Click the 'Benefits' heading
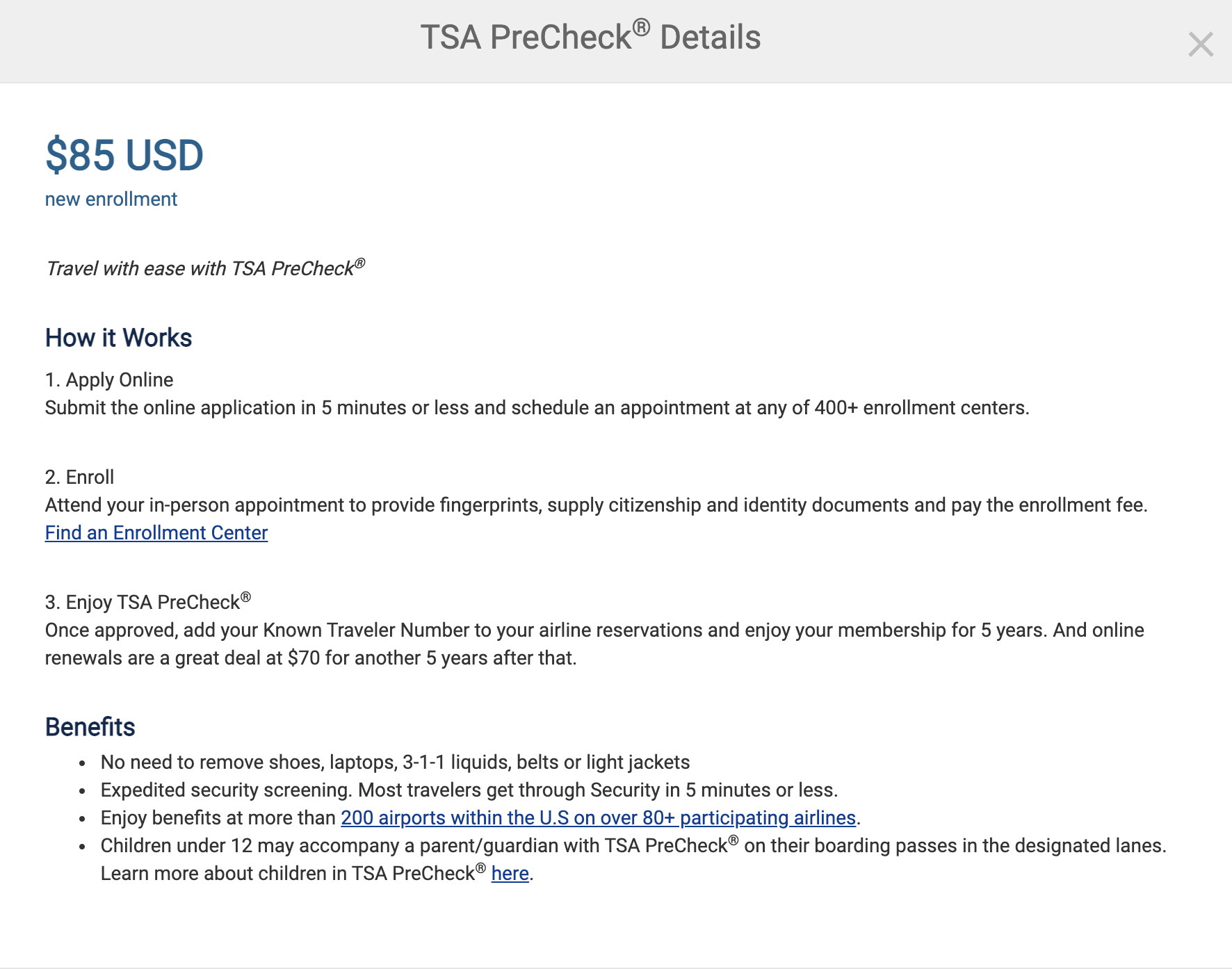Screen dimensions: 1232x969 click(90, 727)
